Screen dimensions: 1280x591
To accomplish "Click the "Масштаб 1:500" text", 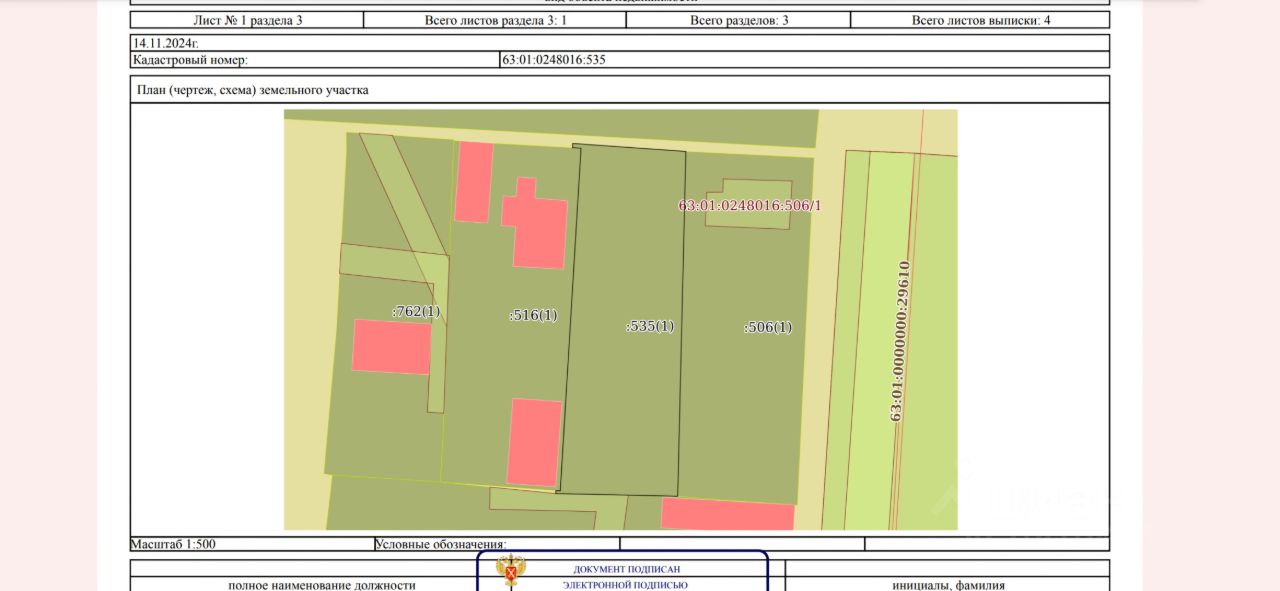I will [x=173, y=545].
